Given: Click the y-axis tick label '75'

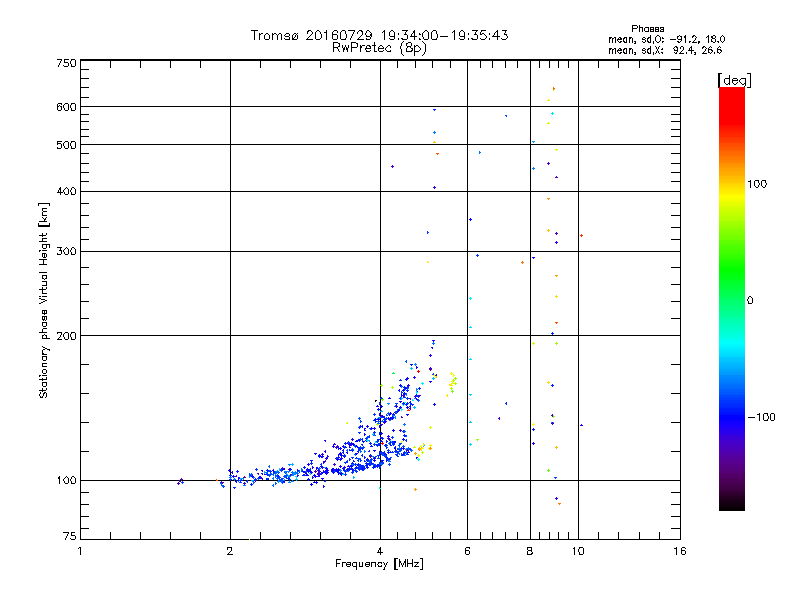Looking at the screenshot, I should (x=70, y=536).
